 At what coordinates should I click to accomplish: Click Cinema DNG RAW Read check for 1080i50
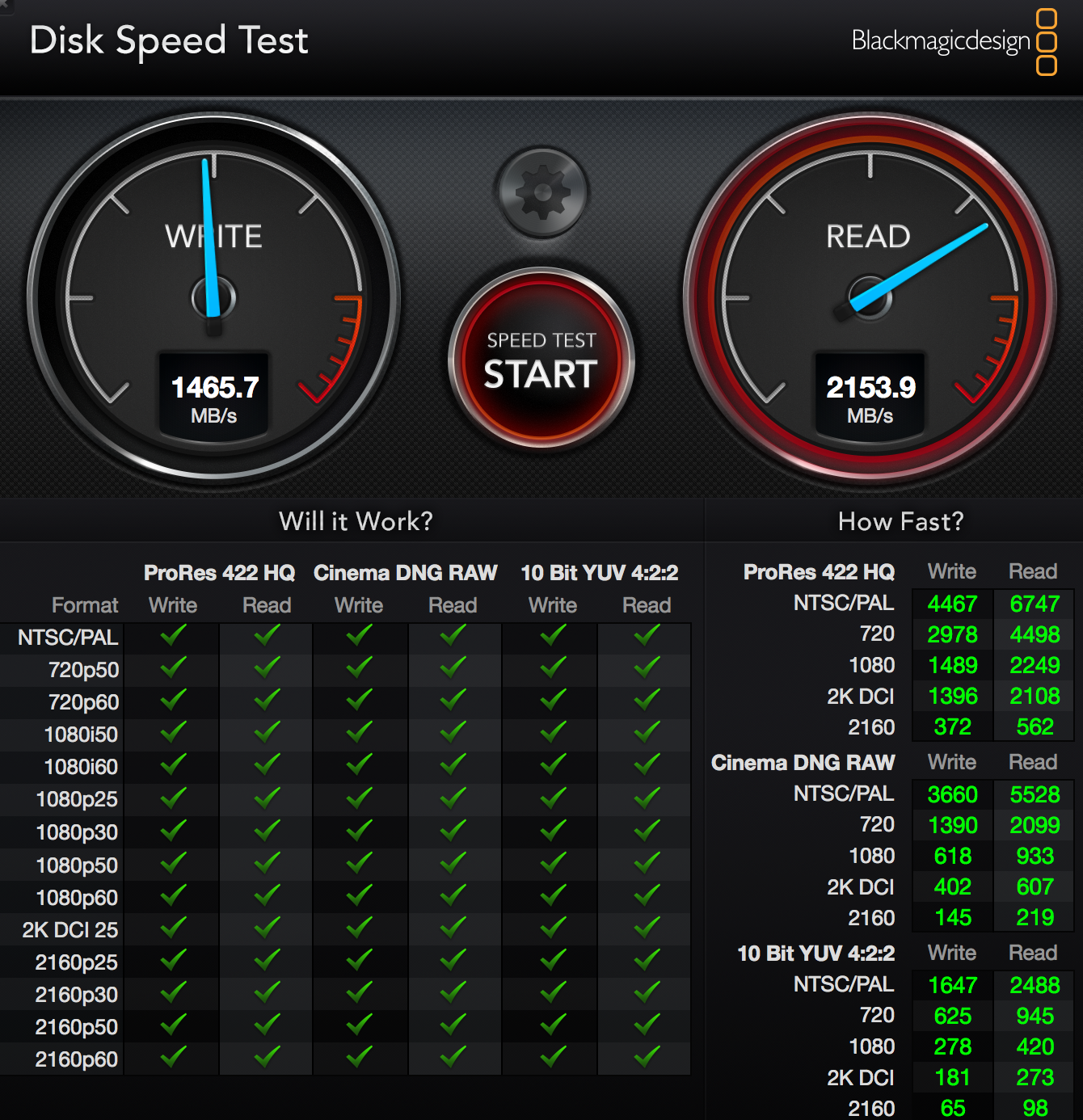[x=453, y=733]
